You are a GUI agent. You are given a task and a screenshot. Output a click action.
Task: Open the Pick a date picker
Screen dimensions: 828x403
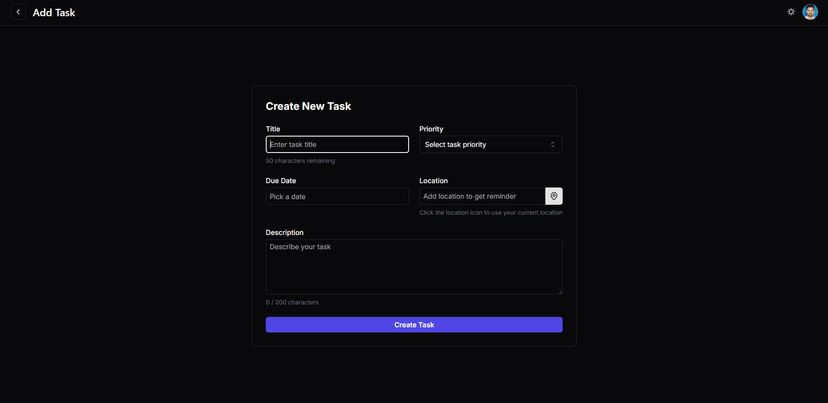[x=337, y=196]
